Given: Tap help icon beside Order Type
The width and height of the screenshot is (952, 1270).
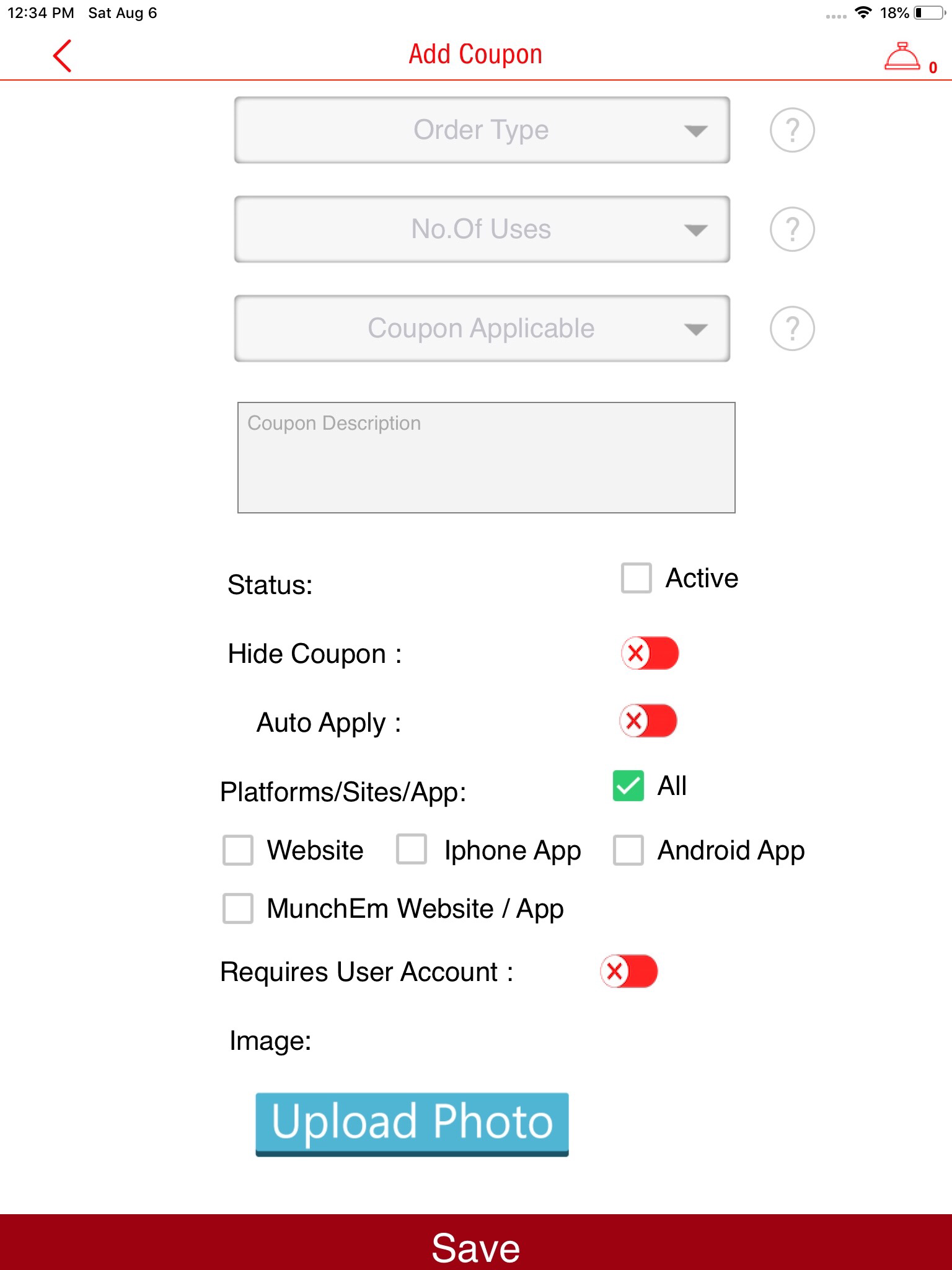Looking at the screenshot, I should tap(791, 130).
